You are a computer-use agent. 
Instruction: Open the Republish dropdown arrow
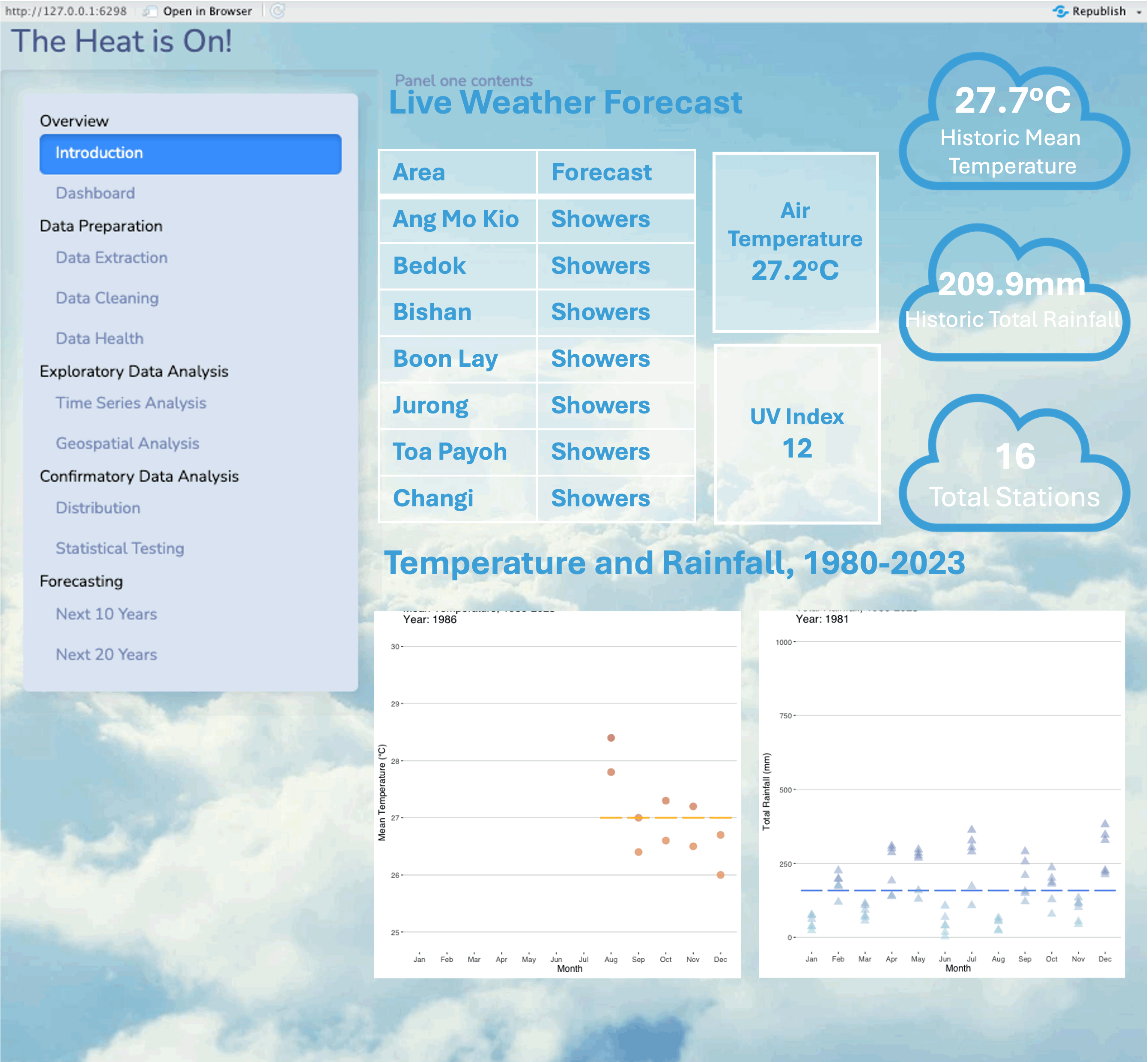[x=1138, y=12]
